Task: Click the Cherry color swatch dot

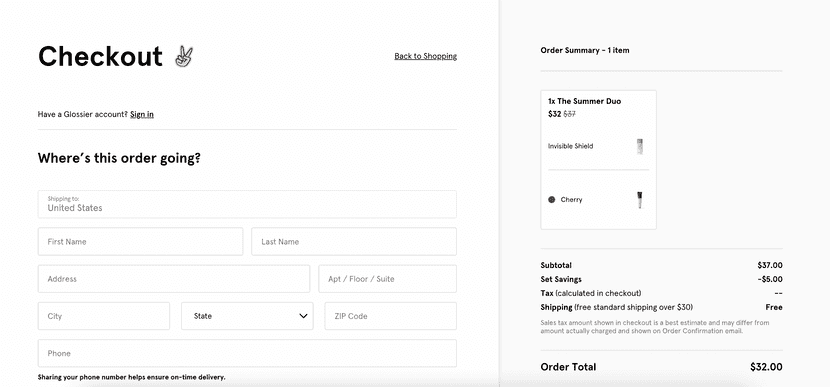Action: click(x=552, y=200)
